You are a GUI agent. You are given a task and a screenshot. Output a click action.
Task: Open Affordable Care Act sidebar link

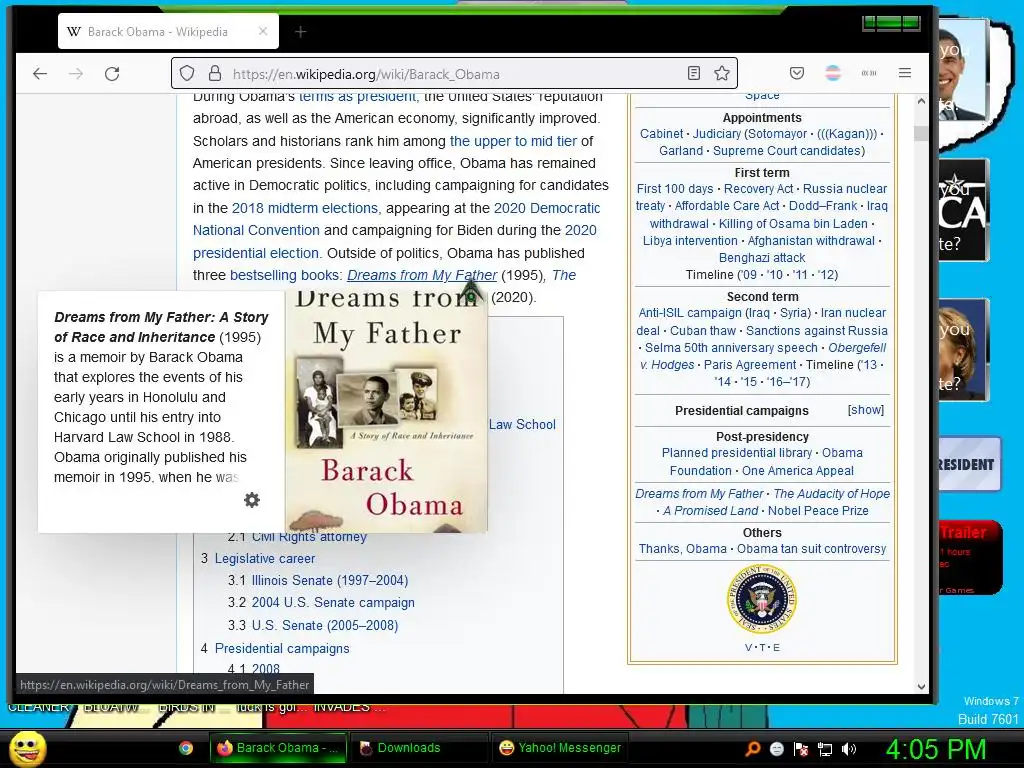coord(727,205)
